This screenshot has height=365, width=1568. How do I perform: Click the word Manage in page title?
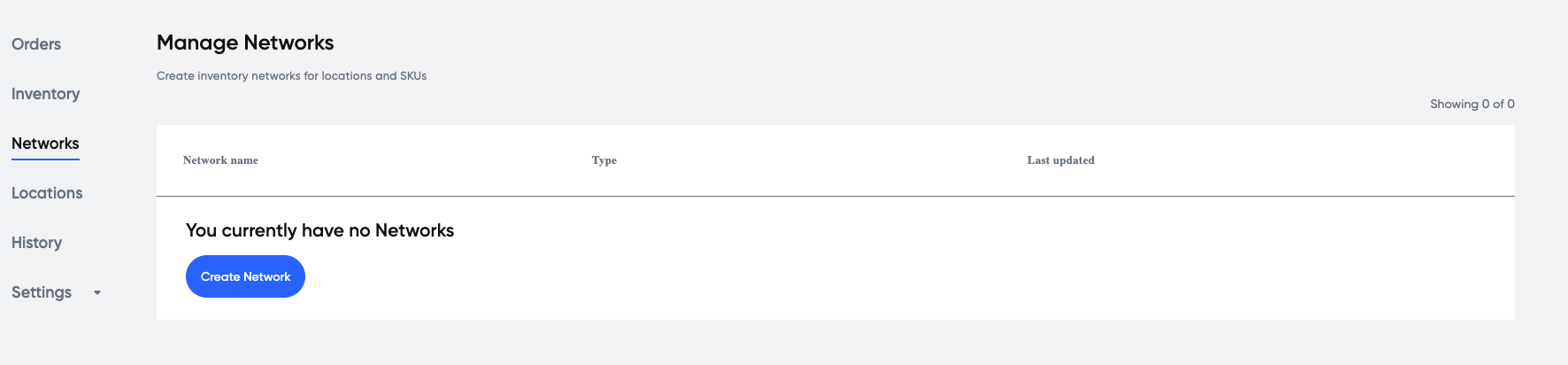tap(197, 43)
